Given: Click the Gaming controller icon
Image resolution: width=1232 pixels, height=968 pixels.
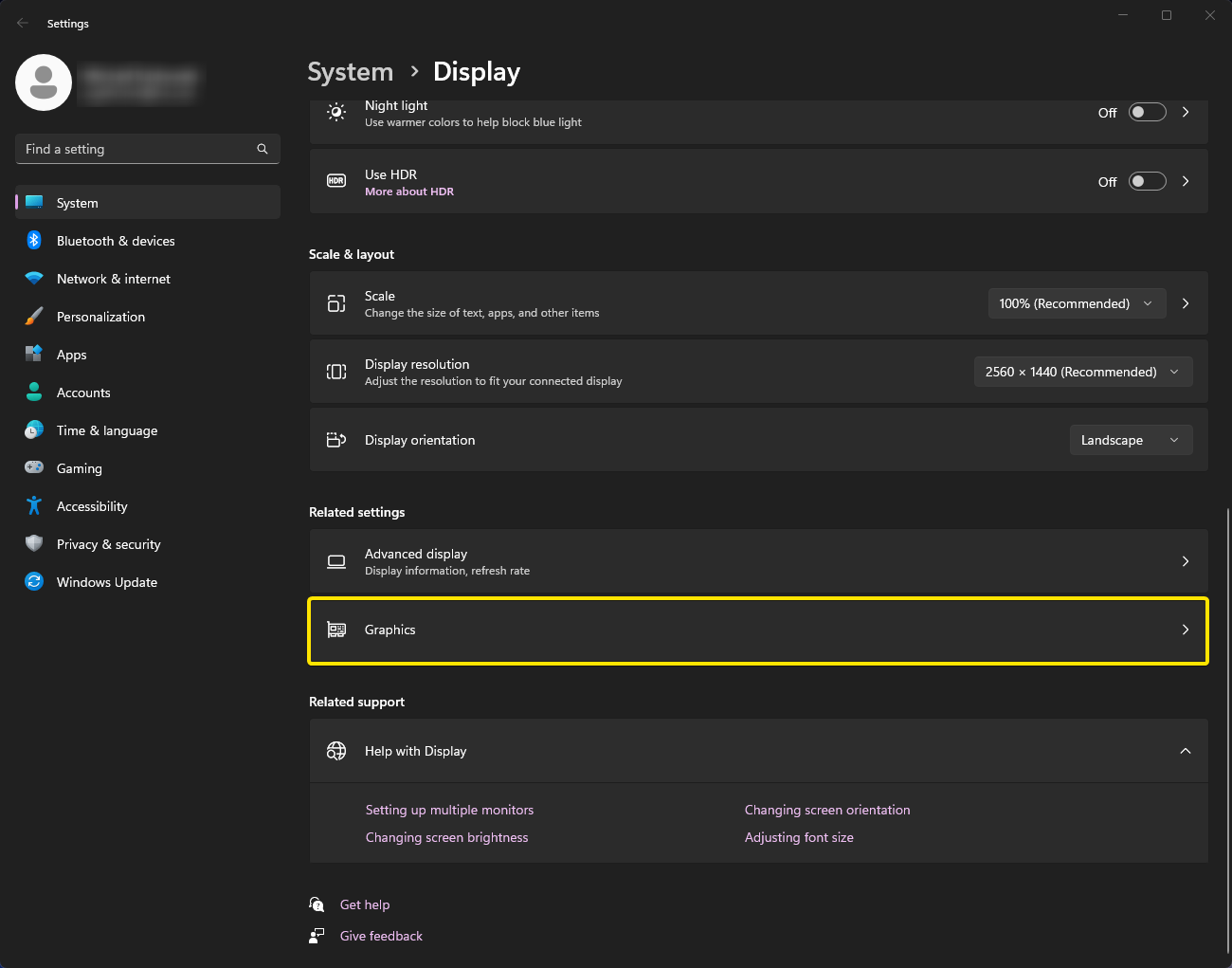Looking at the screenshot, I should tap(34, 468).
